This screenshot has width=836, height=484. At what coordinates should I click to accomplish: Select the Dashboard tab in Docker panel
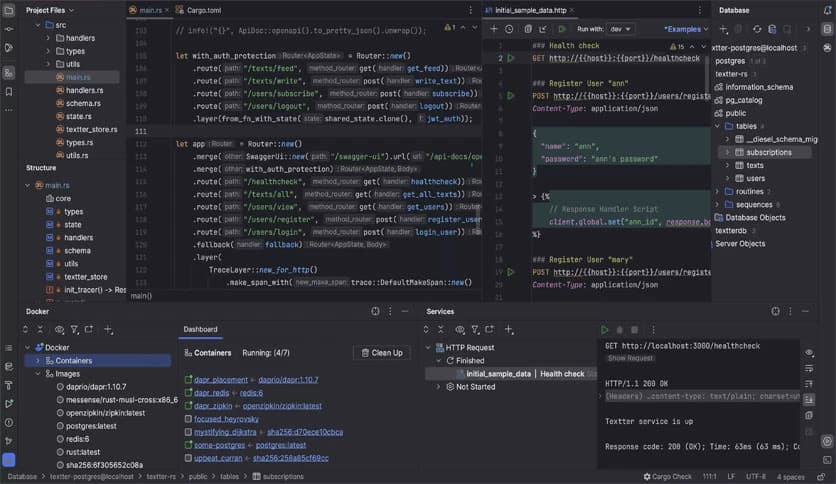point(200,329)
